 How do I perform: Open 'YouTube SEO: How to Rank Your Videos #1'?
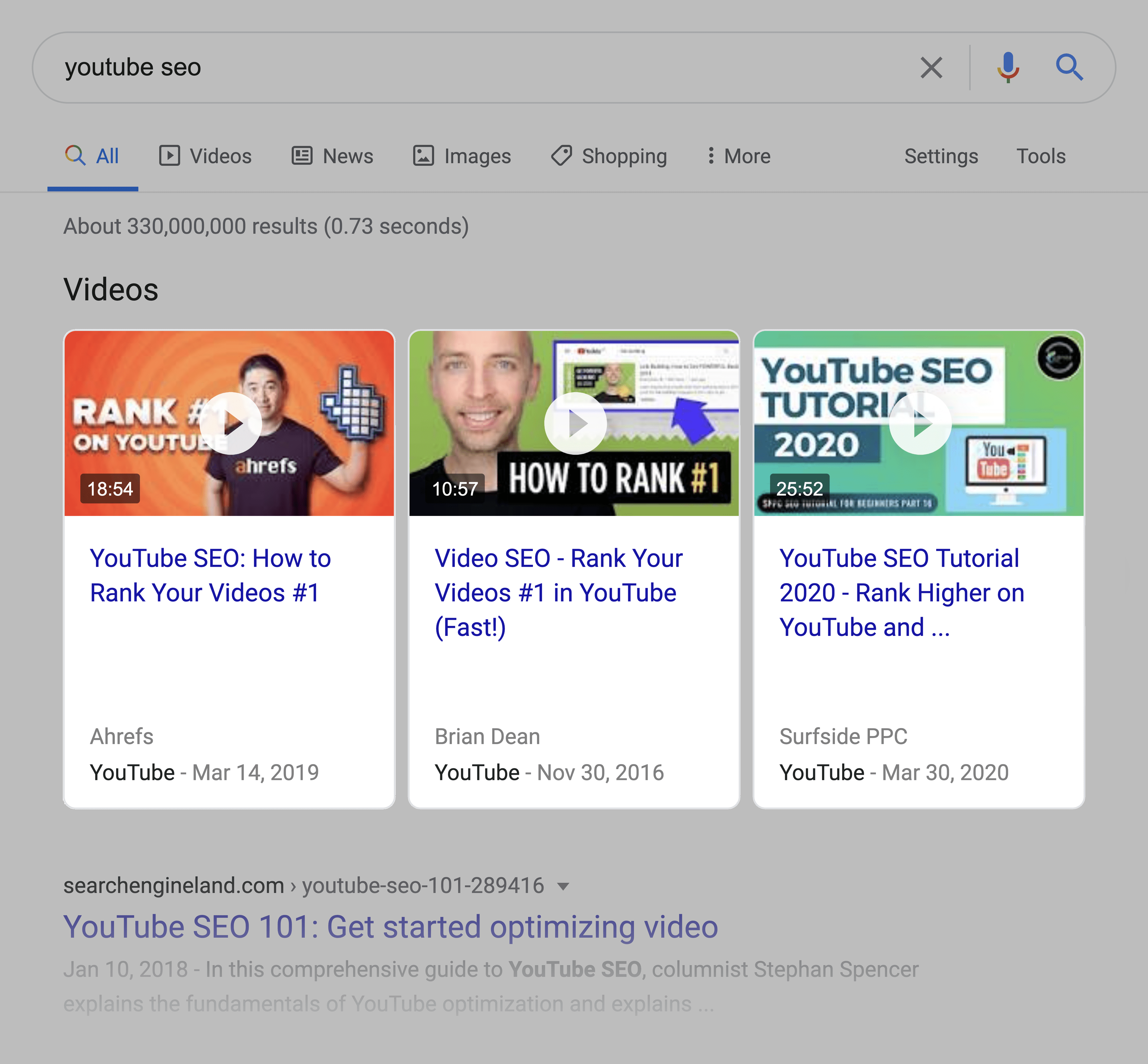click(x=210, y=575)
